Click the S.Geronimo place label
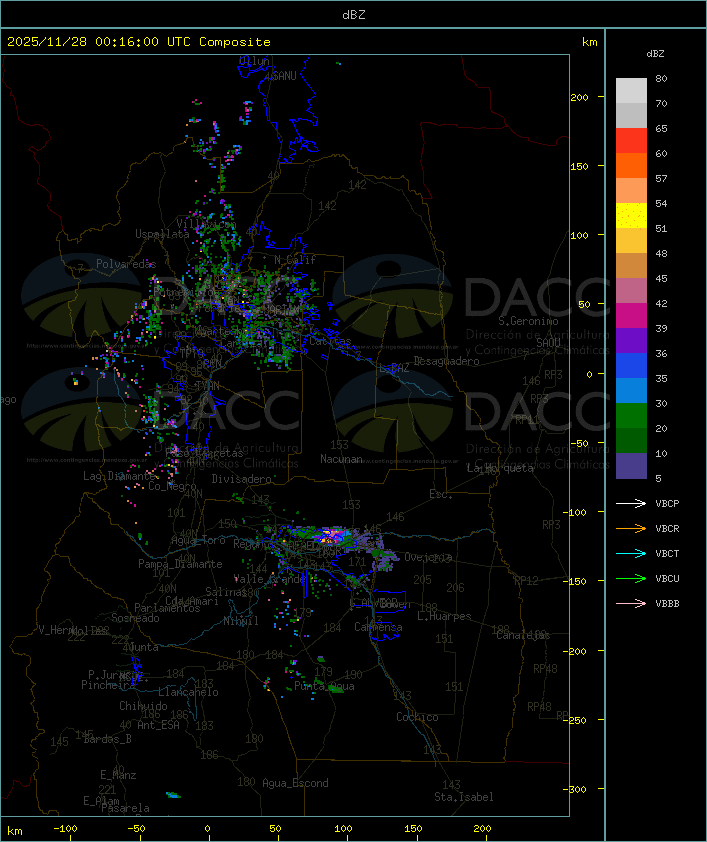Viewport: 707px width, 842px height. tap(528, 321)
